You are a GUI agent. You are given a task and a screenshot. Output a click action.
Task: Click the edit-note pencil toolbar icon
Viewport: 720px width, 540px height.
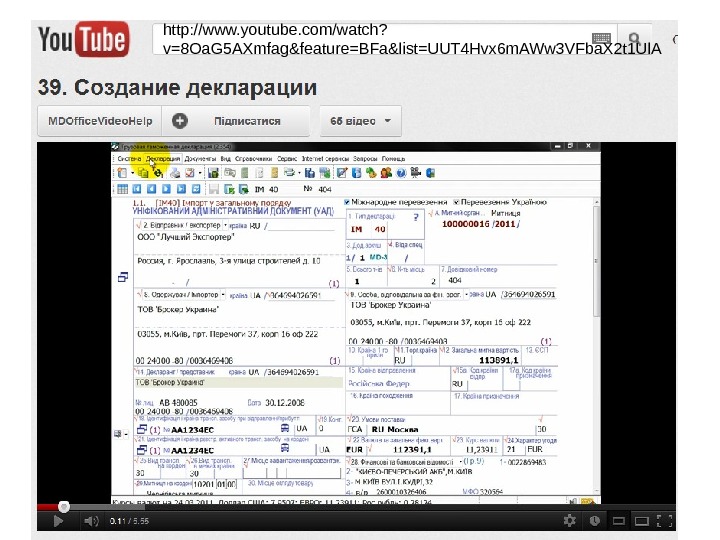(x=342, y=173)
